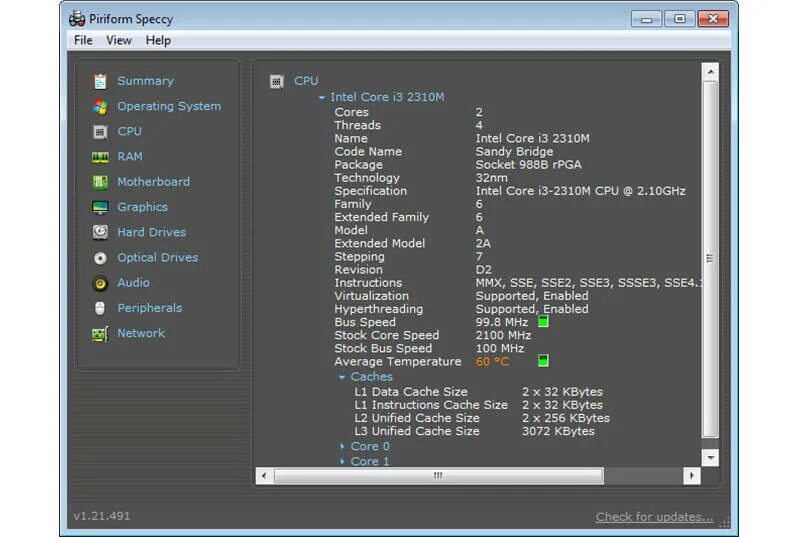800x537 pixels.
Task: Click the Speccy app icon in title bar
Action: (77, 19)
